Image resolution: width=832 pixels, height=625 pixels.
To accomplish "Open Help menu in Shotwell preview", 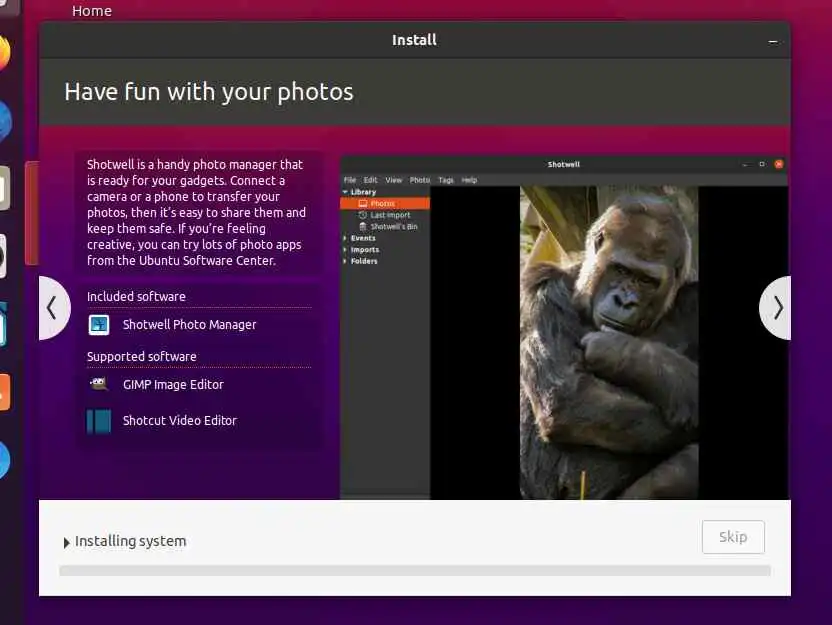I will pos(469,180).
